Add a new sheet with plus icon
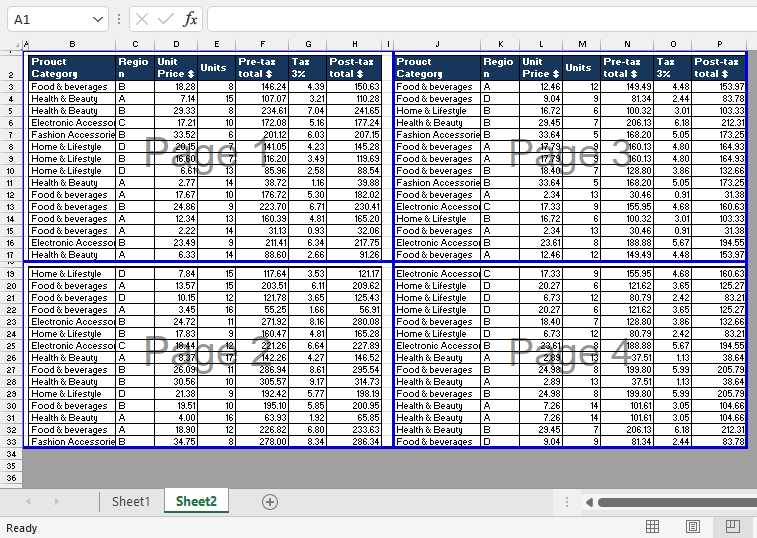757x538 pixels. [270, 502]
